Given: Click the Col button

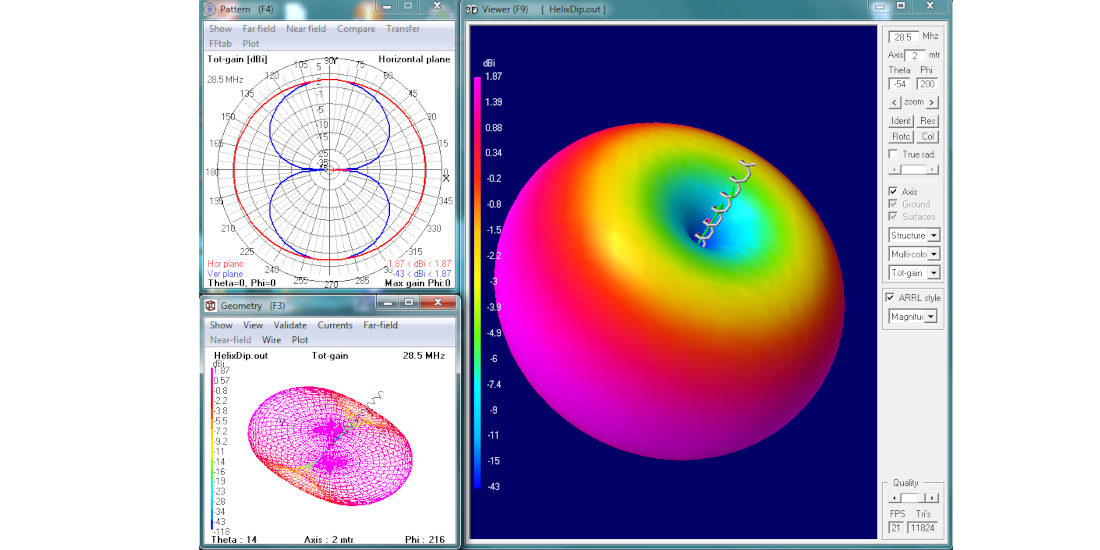Looking at the screenshot, I should tap(927, 137).
